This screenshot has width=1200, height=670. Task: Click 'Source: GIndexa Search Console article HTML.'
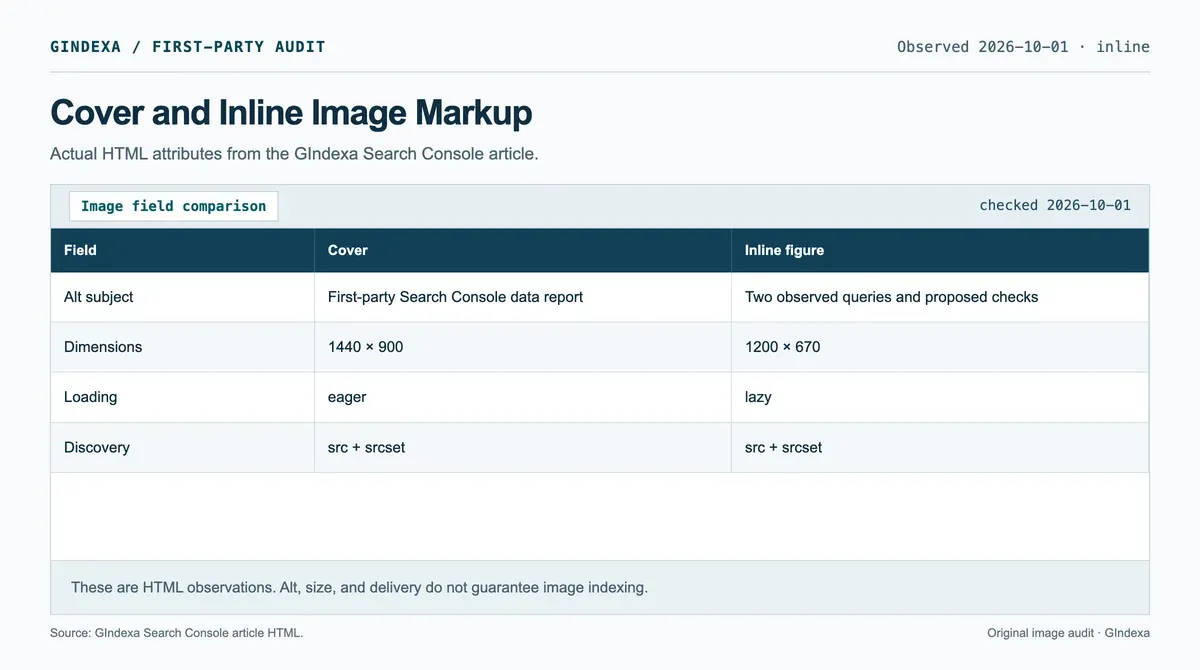176,633
